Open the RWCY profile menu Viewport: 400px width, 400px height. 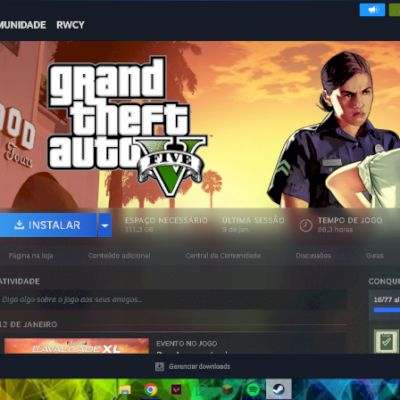70,25
